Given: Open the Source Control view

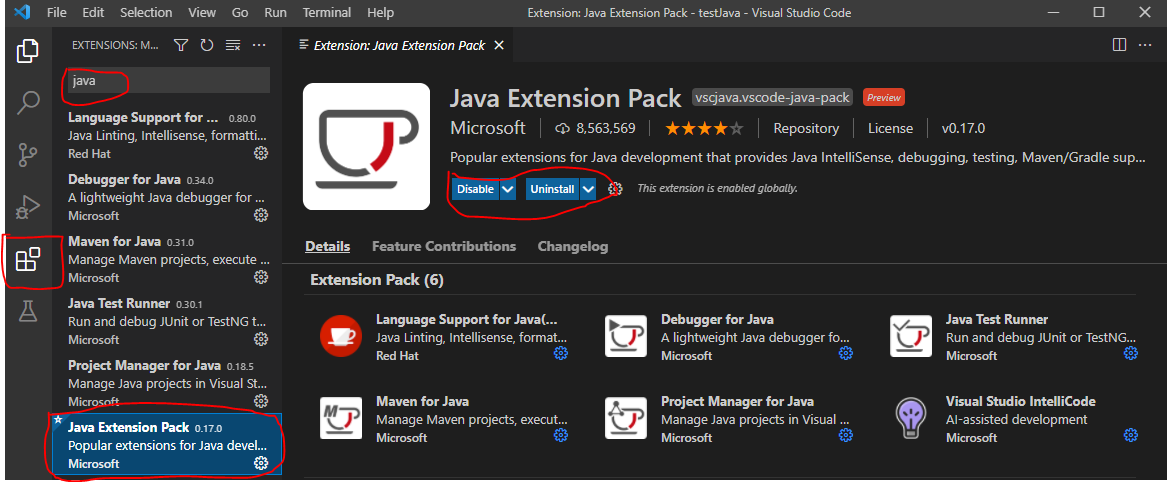Looking at the screenshot, I should 28,155.
